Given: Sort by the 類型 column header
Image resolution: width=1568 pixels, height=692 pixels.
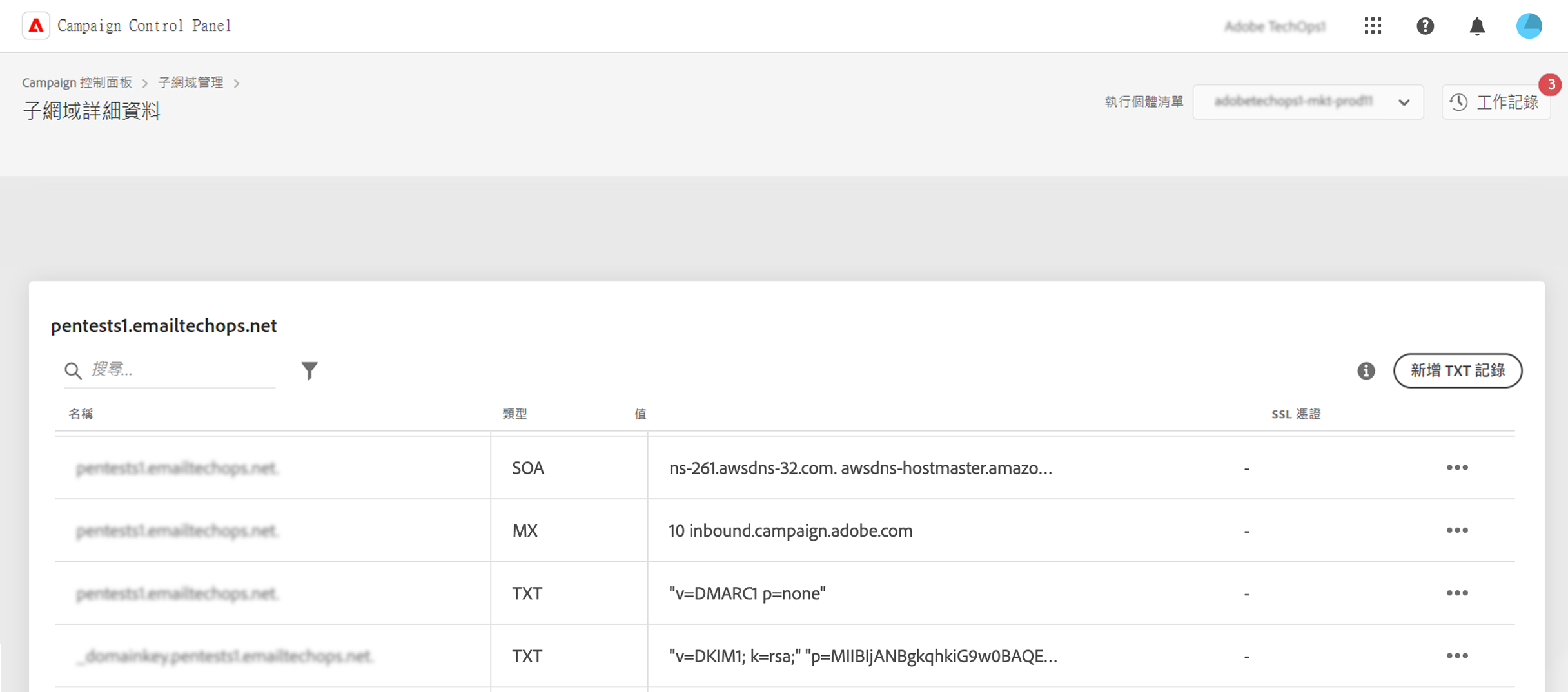Looking at the screenshot, I should tap(514, 414).
